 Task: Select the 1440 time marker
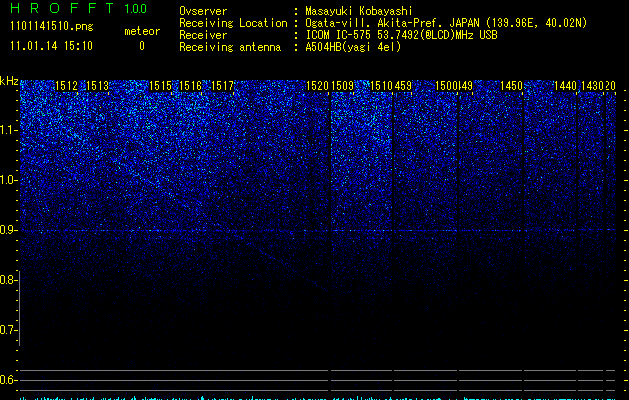click(x=566, y=86)
